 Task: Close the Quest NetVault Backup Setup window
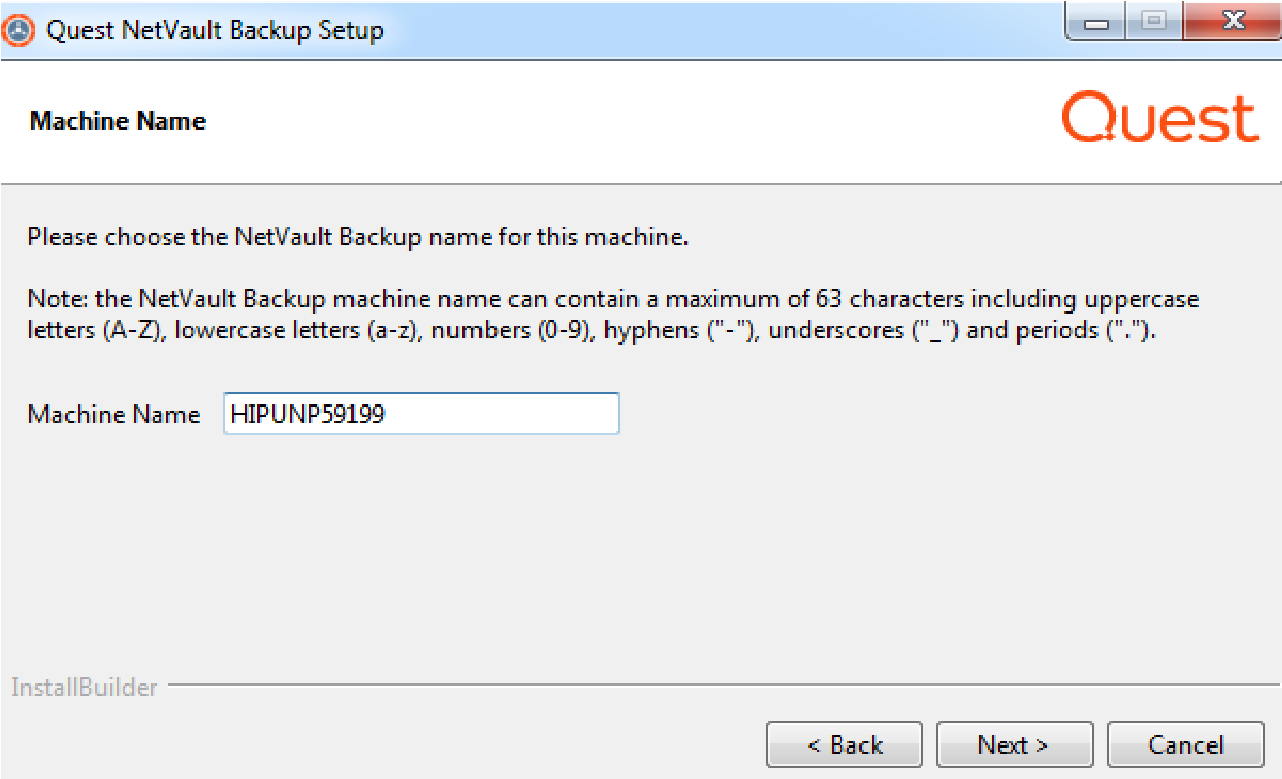1232,22
